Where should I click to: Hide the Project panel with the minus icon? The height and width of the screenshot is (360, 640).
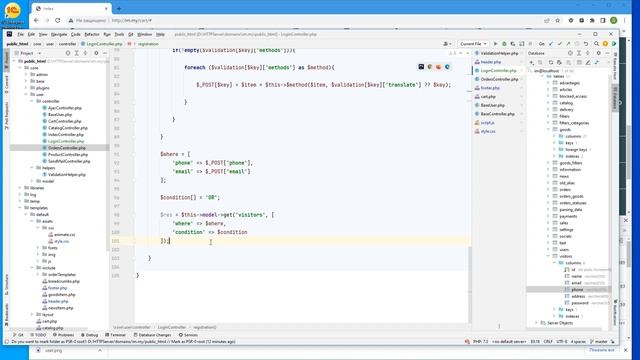pos(105,53)
